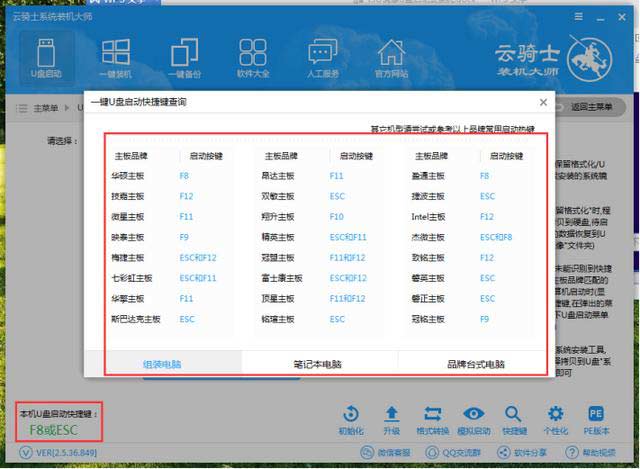Select the 富士康主板 row
Screen dimensions: 640x469
coord(320,278)
